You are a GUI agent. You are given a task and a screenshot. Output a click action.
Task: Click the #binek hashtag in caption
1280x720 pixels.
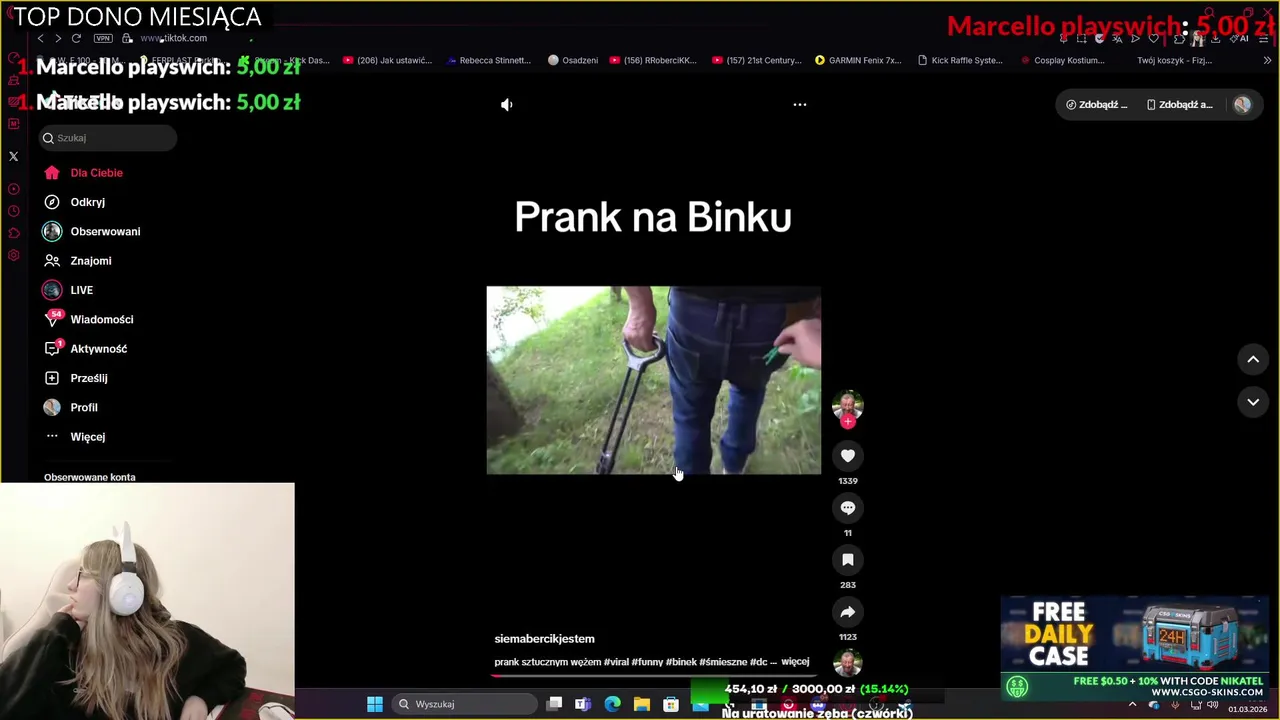coord(681,662)
